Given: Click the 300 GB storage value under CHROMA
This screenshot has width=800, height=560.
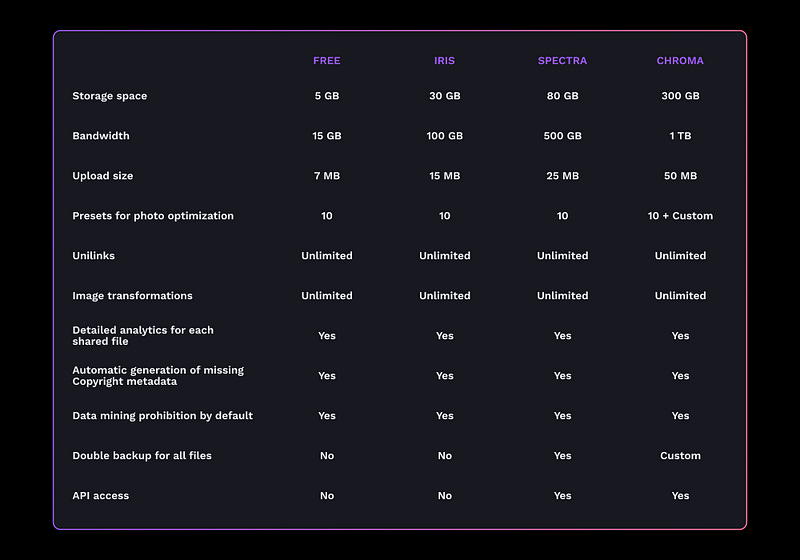Looking at the screenshot, I should 680,96.
